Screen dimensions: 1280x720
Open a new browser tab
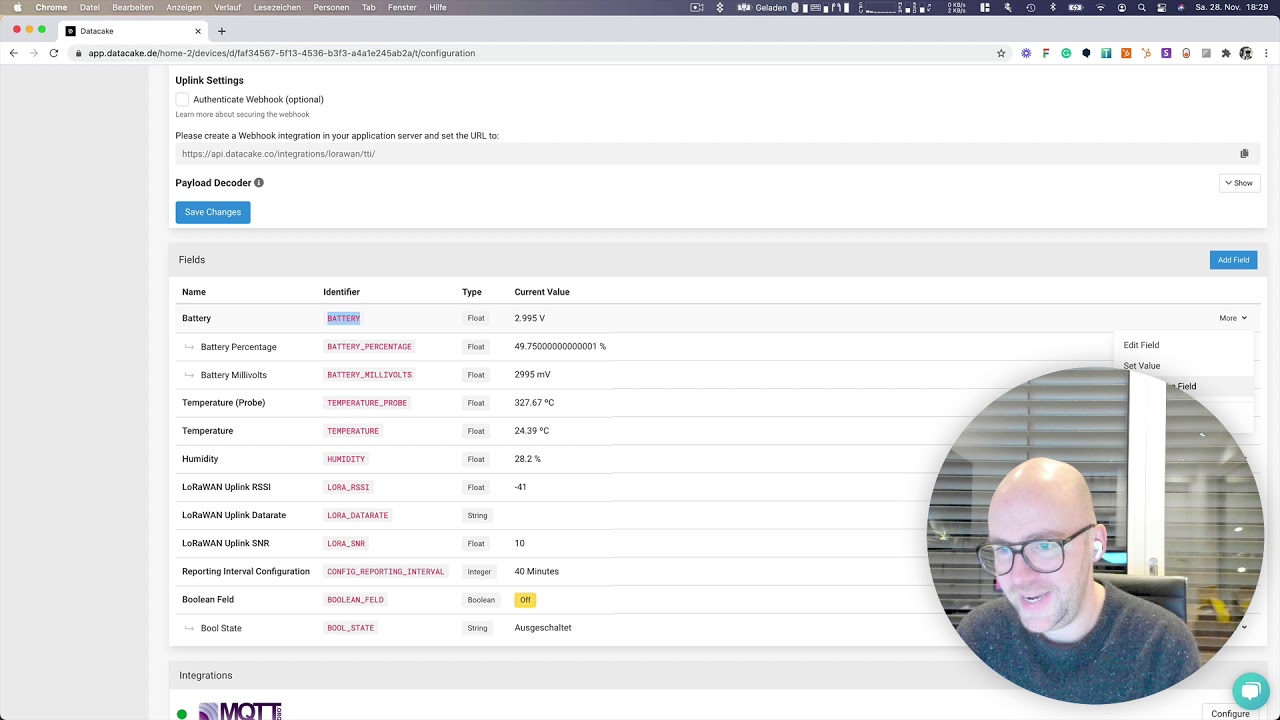222,31
